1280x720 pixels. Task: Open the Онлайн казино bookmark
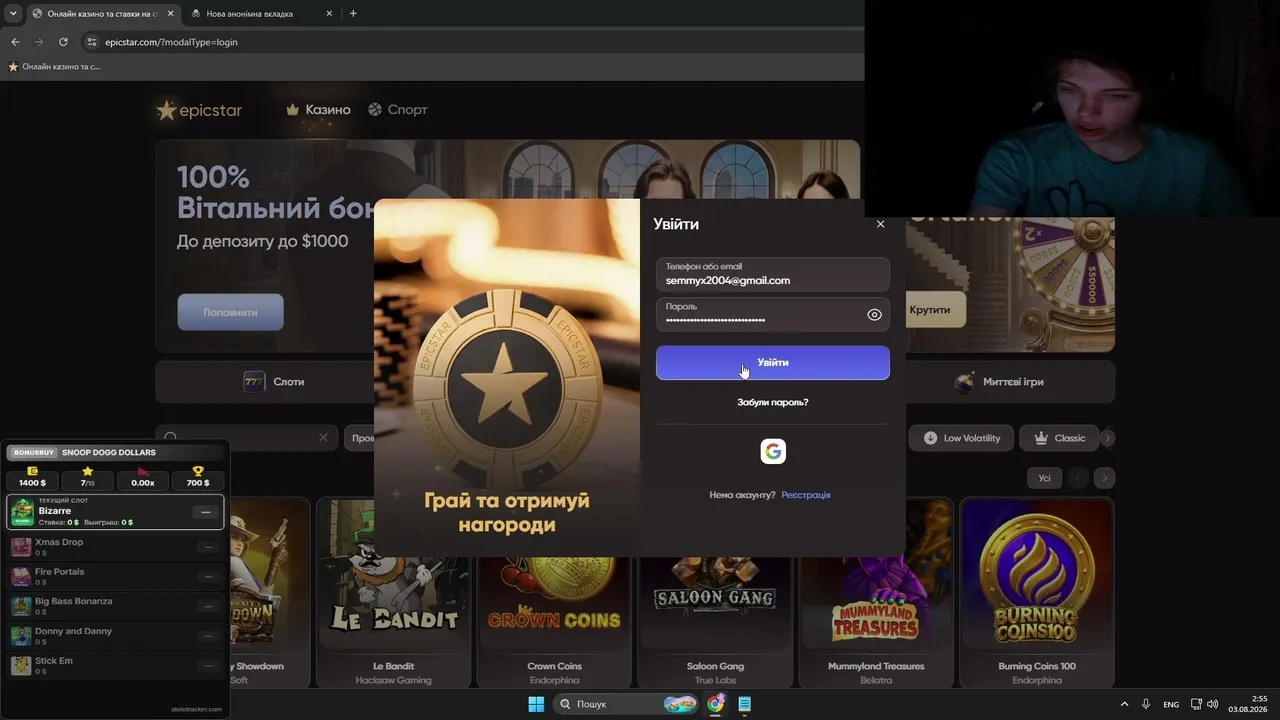point(54,67)
